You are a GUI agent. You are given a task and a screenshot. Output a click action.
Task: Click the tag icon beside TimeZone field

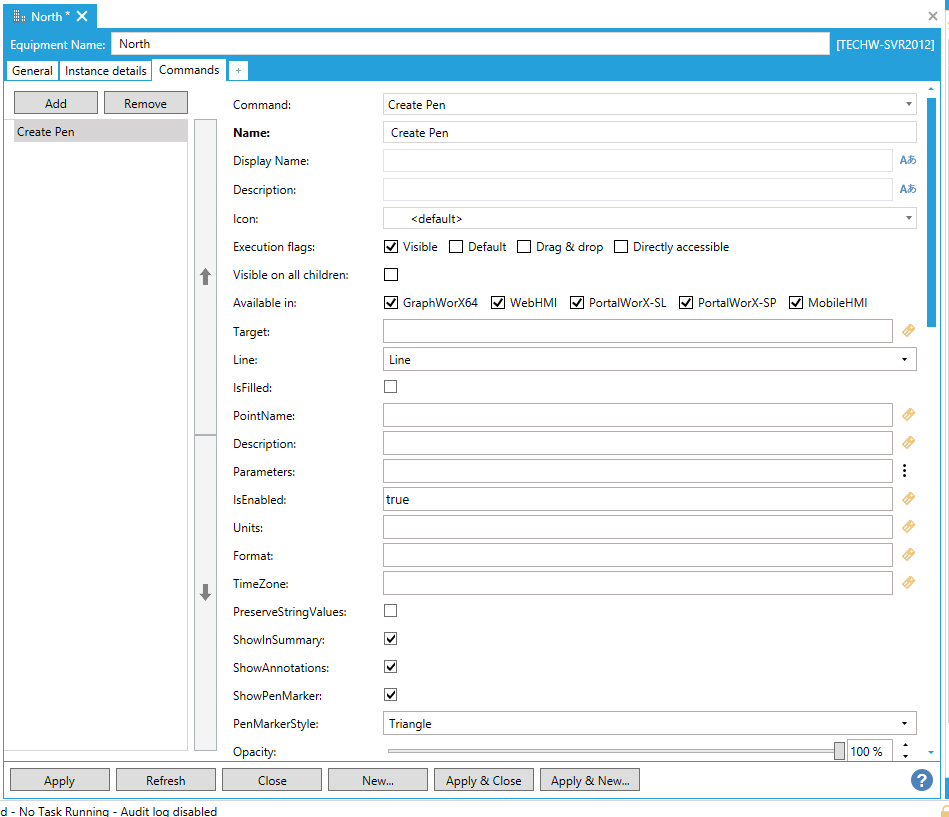point(908,583)
